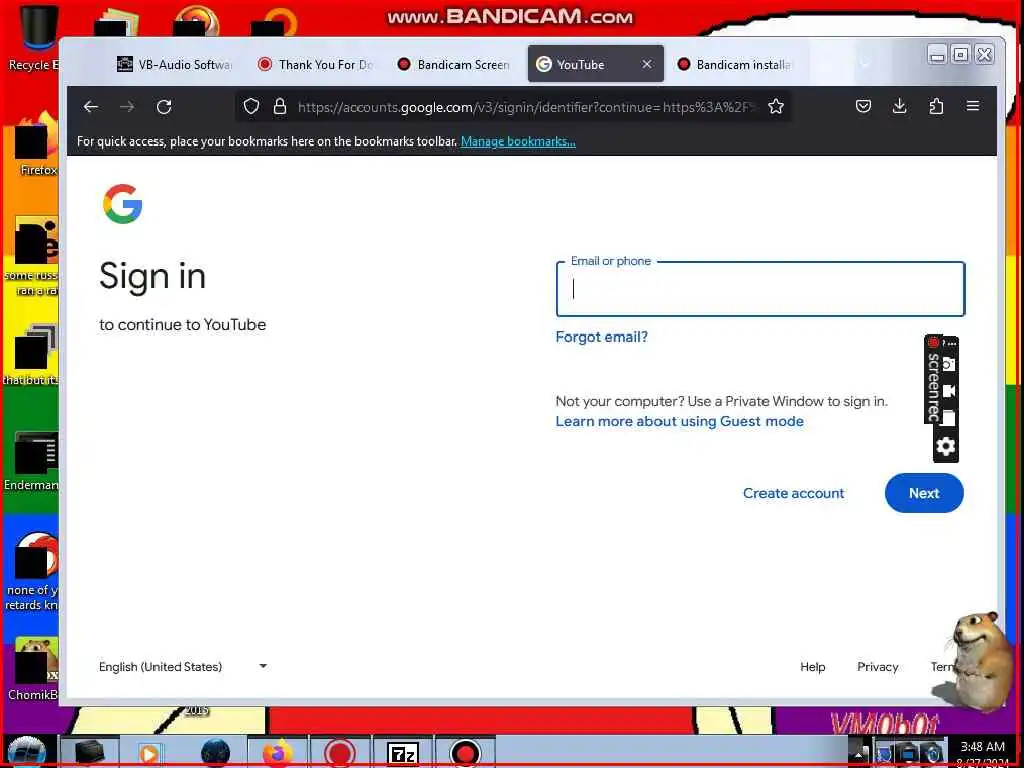The width and height of the screenshot is (1024, 768).
Task: Open 7-Zip from the taskbar
Action: click(x=402, y=753)
